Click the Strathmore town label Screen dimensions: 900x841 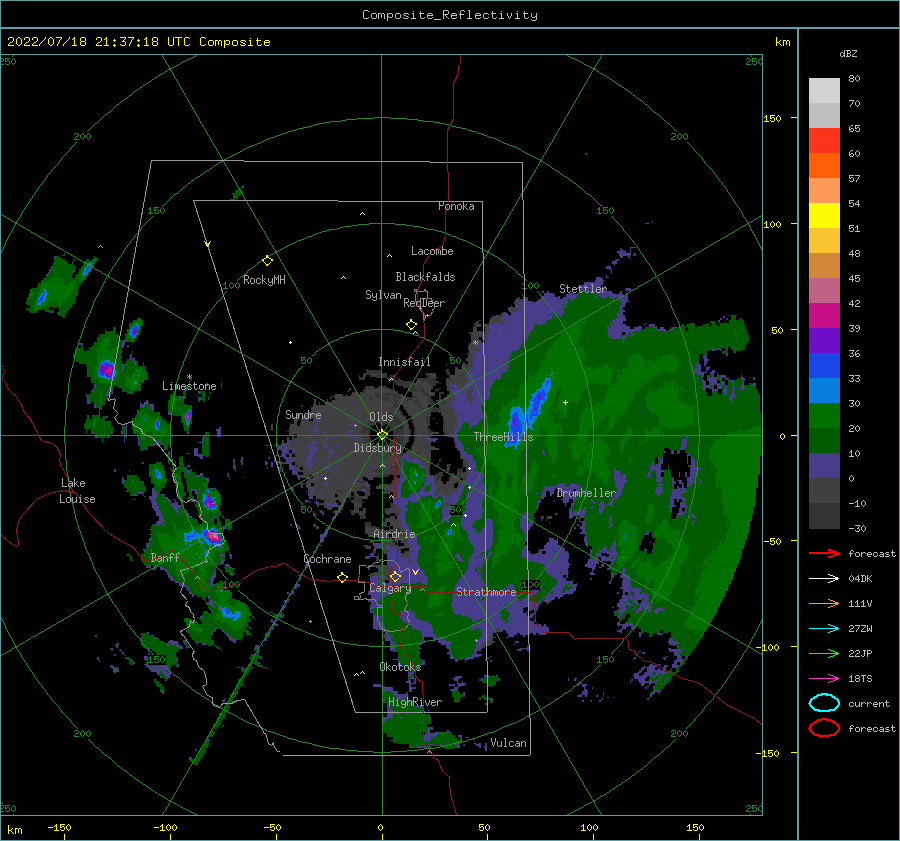click(486, 592)
